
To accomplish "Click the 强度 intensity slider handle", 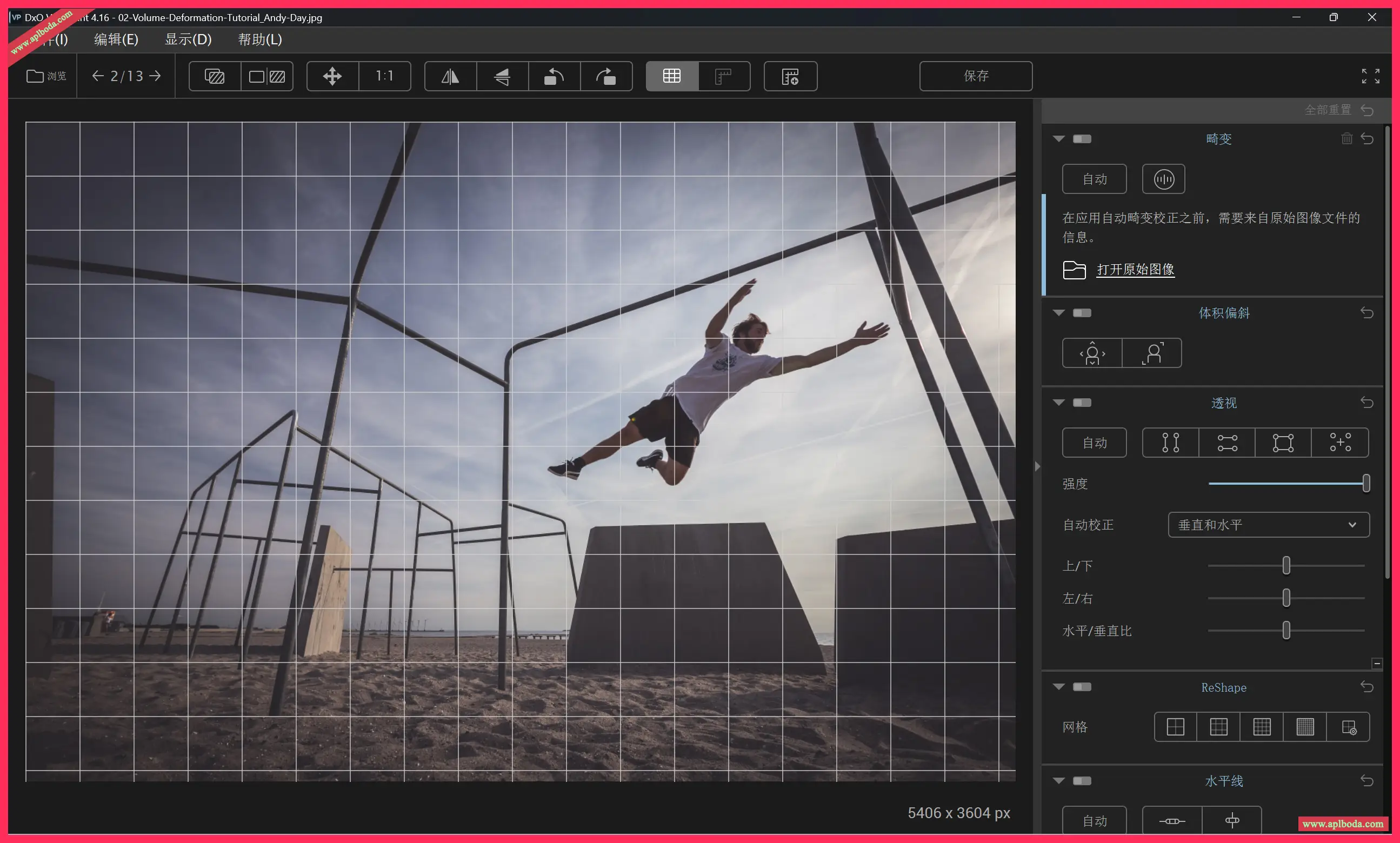I will pyautogui.click(x=1366, y=484).
